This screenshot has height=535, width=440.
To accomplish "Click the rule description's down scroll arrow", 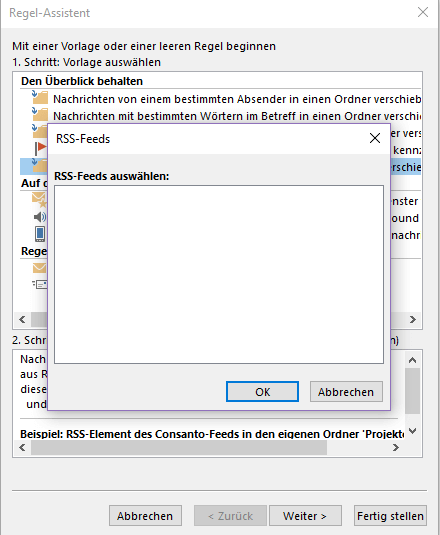I will coord(412,431).
